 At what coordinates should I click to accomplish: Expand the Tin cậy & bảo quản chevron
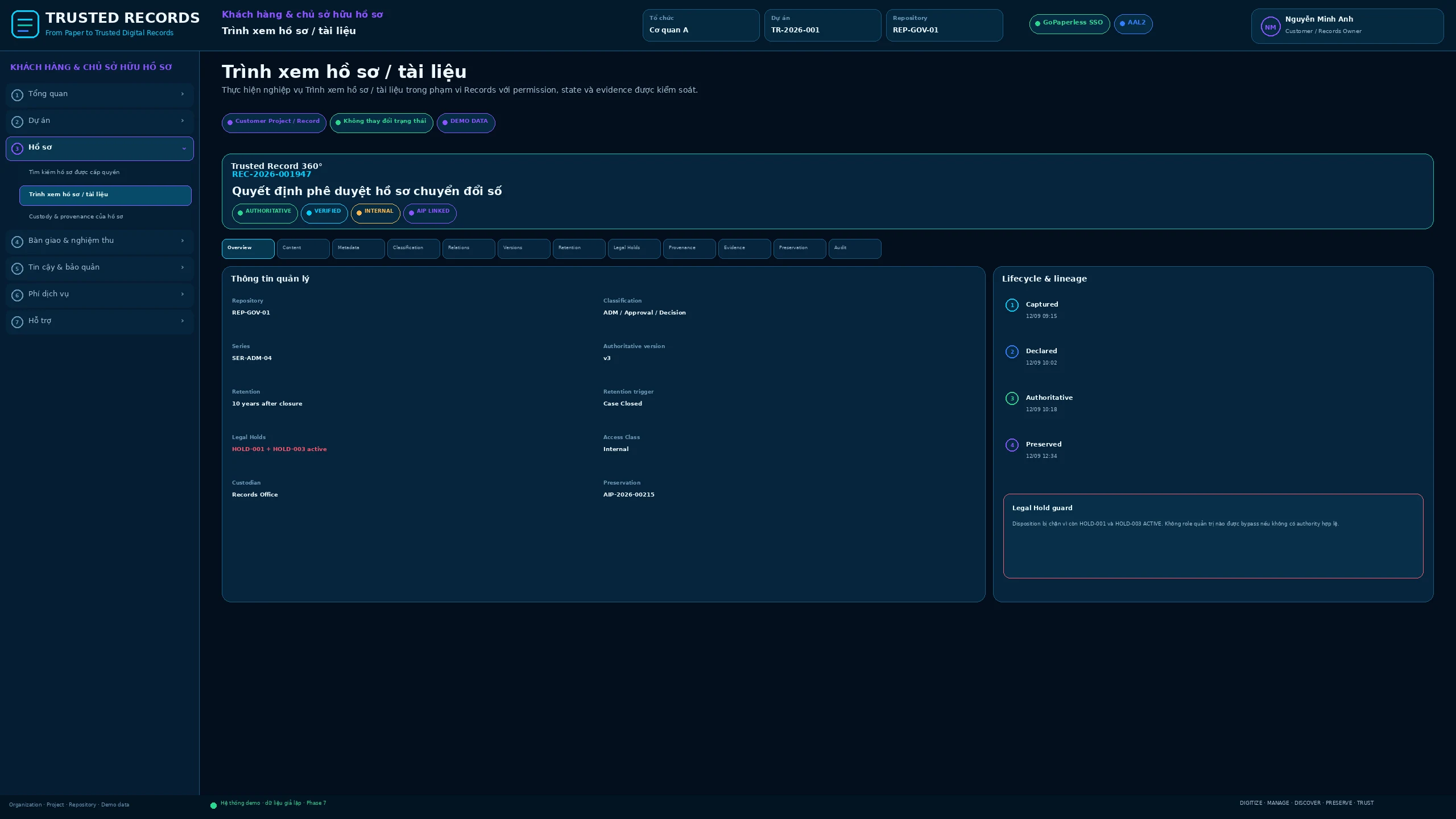point(183,267)
